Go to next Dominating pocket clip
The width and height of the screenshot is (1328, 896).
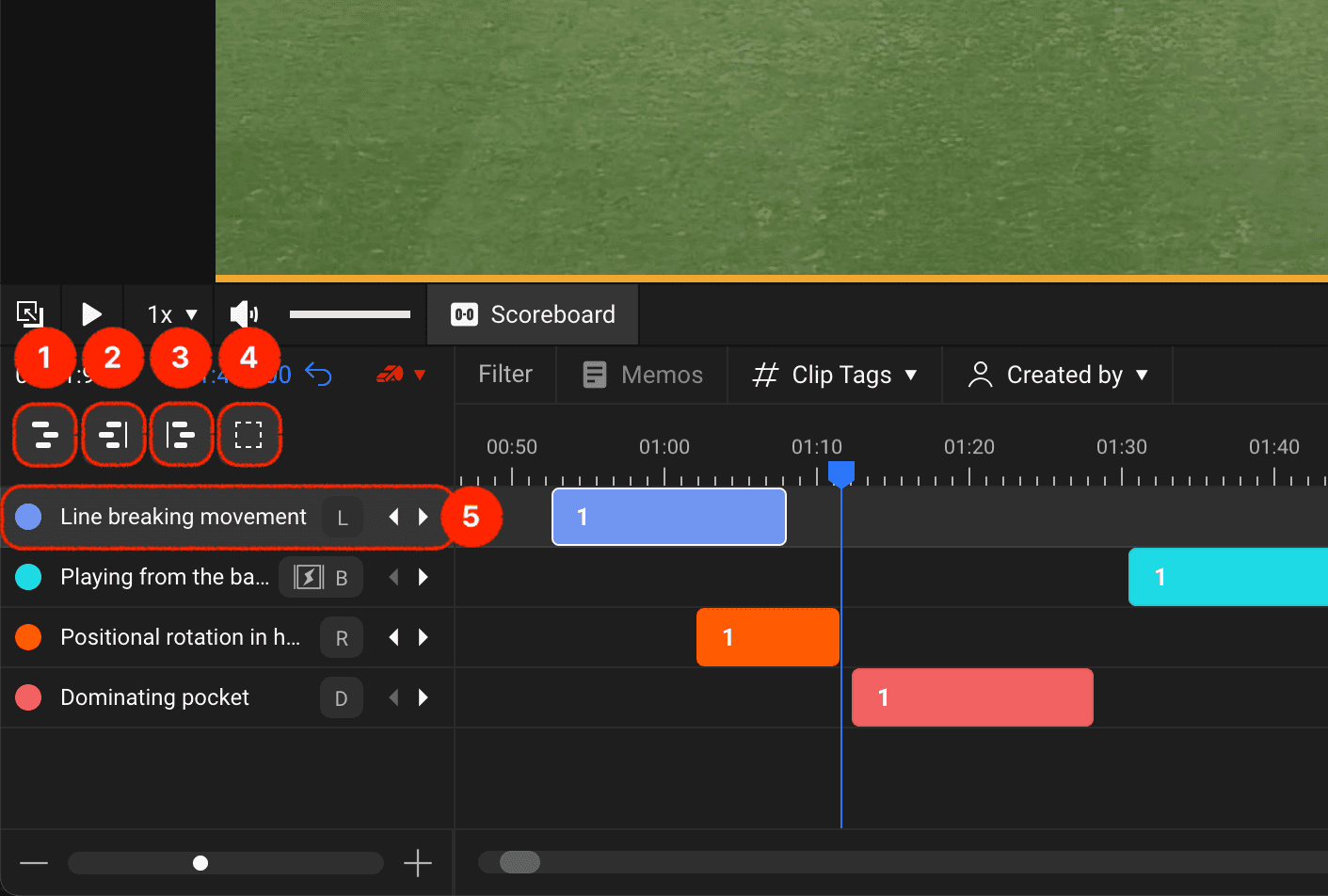click(x=424, y=697)
